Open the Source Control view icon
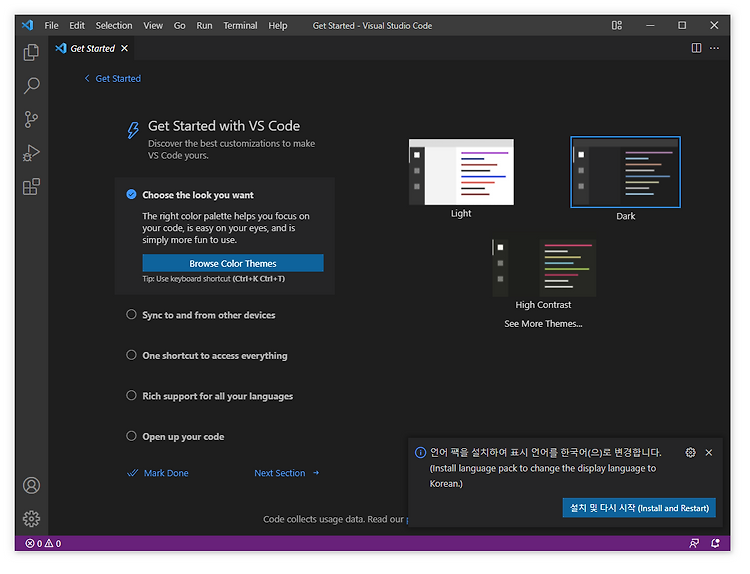Viewport: 750px width, 574px height. pos(32,119)
